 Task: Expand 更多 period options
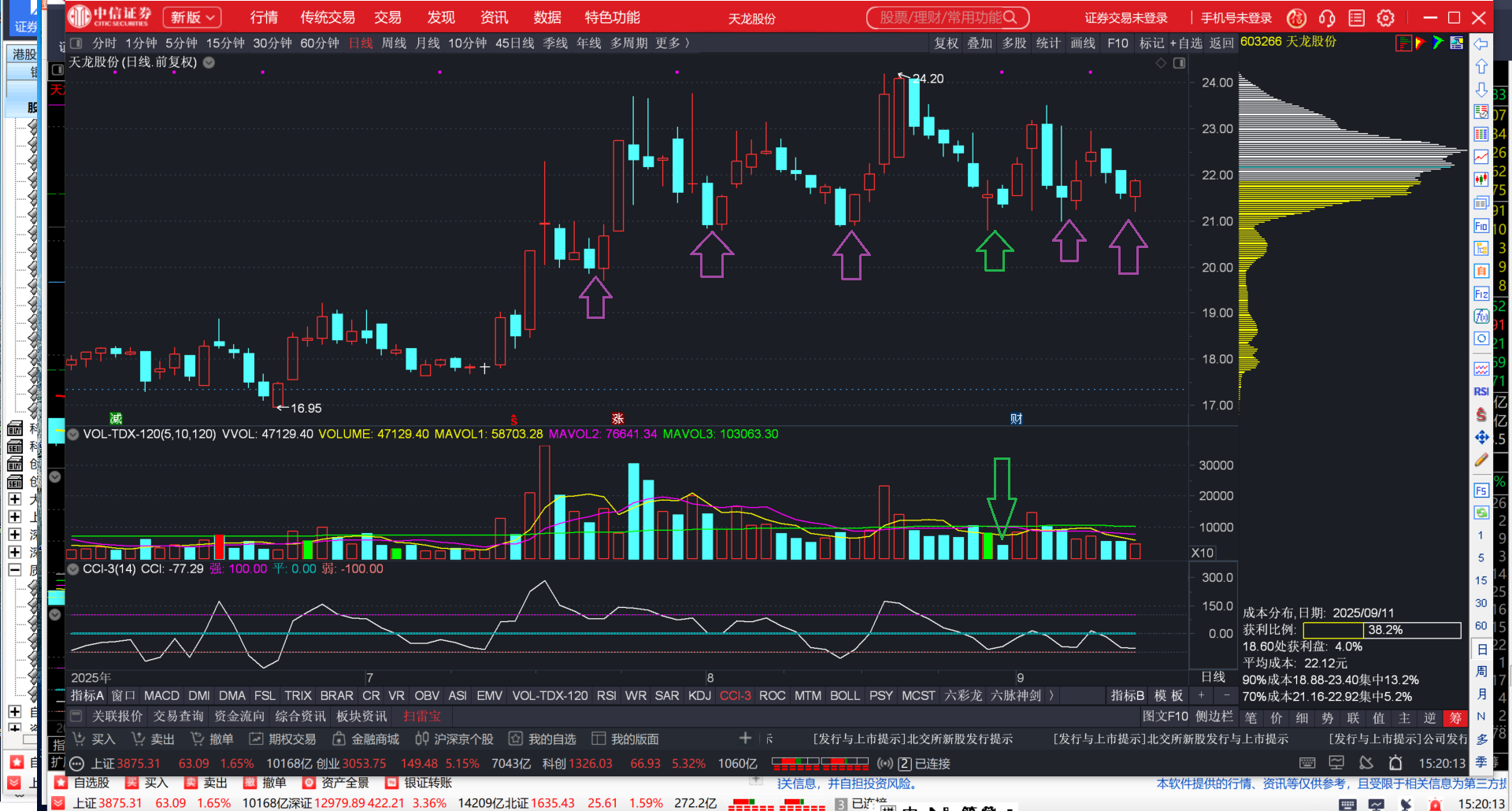tap(673, 43)
